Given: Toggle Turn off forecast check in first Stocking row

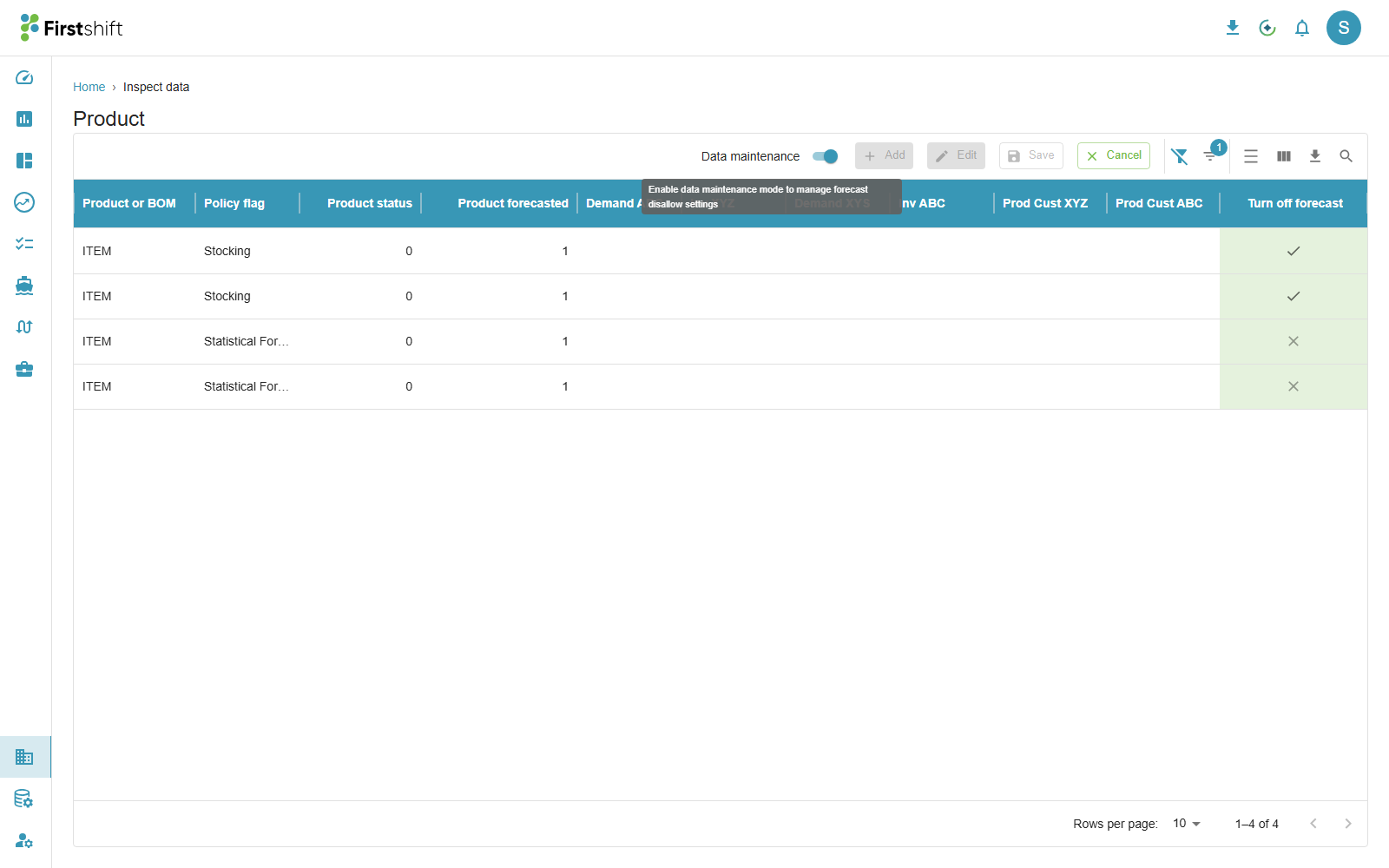Looking at the screenshot, I should pyautogui.click(x=1294, y=251).
